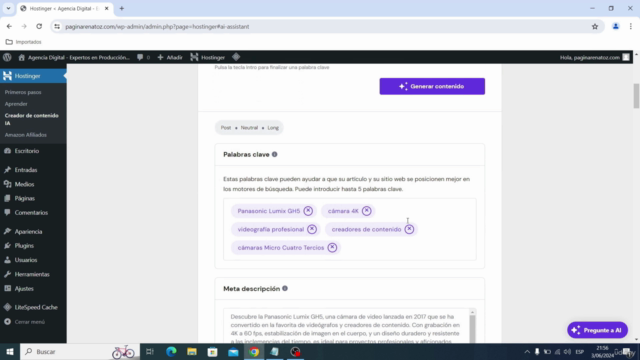Remove the creadores de contenido keyword
This screenshot has width=640, height=360.
[409, 229]
